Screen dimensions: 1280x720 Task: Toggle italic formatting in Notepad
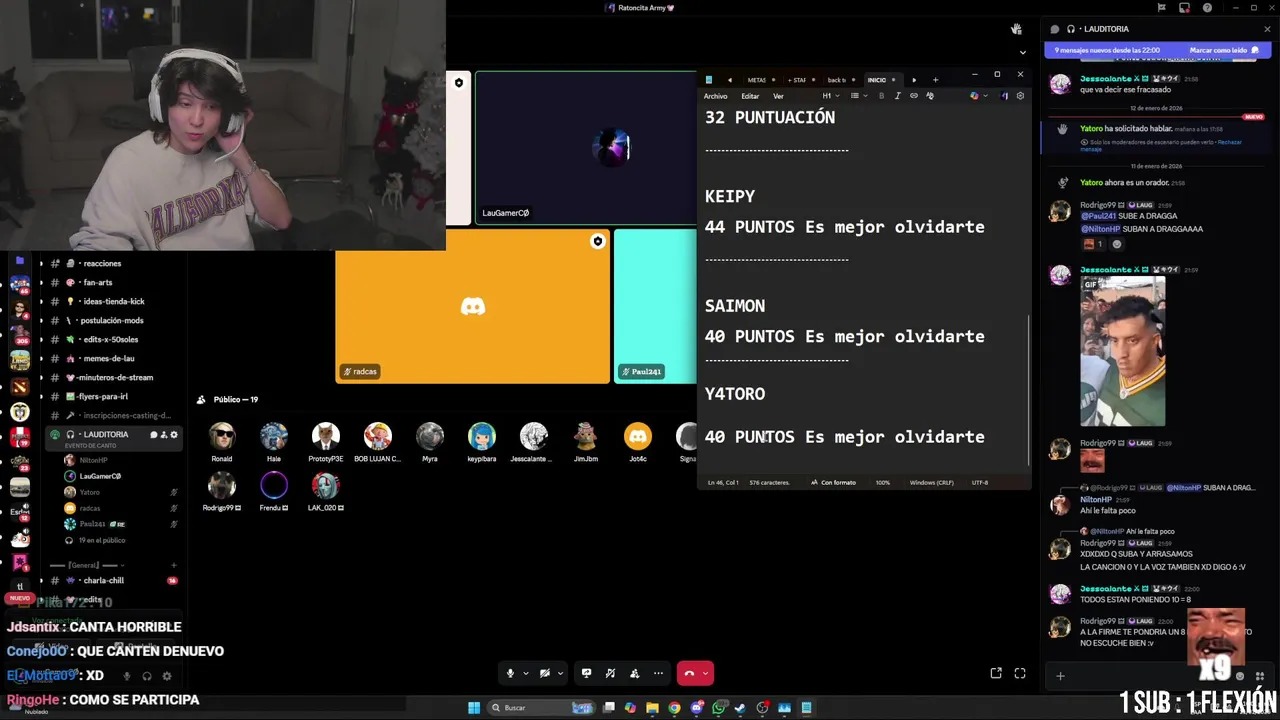(897, 96)
